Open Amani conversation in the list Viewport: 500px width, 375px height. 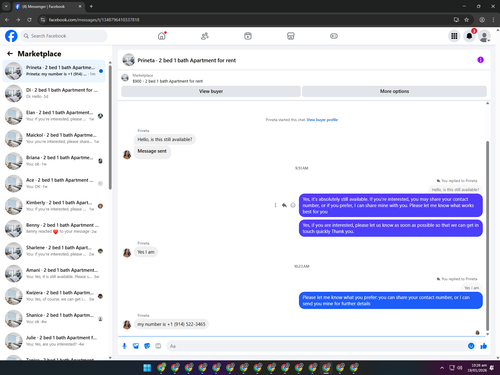[54, 273]
